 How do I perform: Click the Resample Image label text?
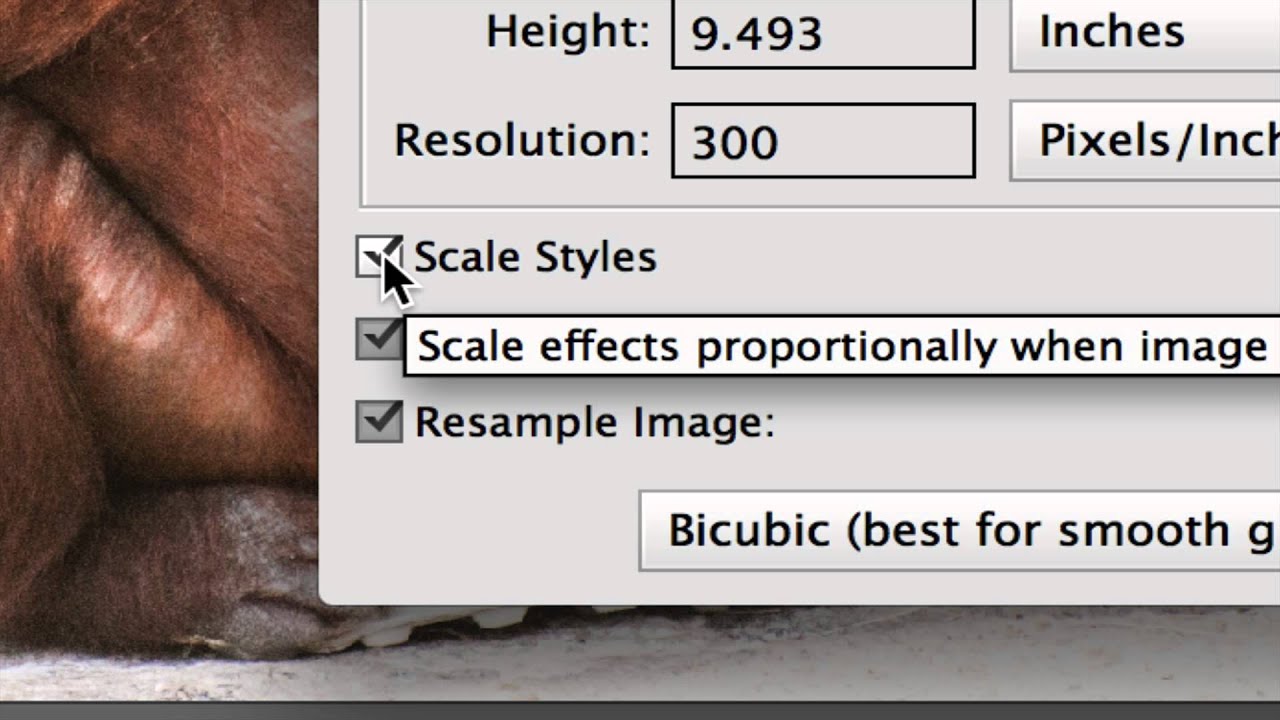(594, 422)
